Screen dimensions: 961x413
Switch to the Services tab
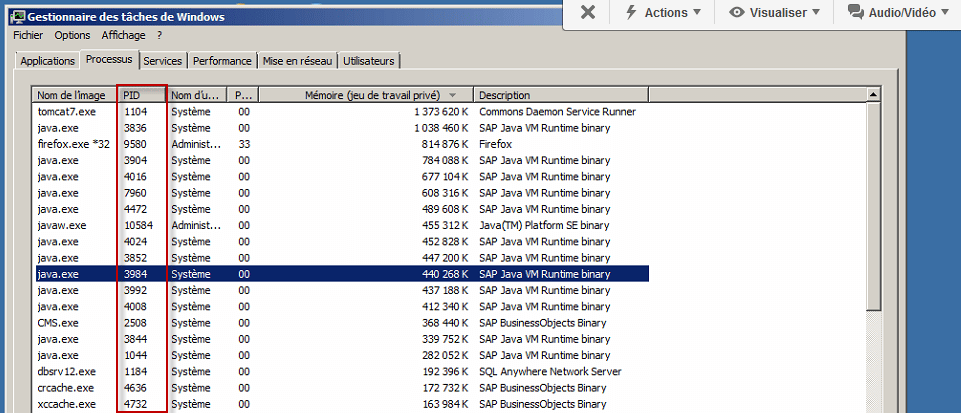click(x=162, y=61)
